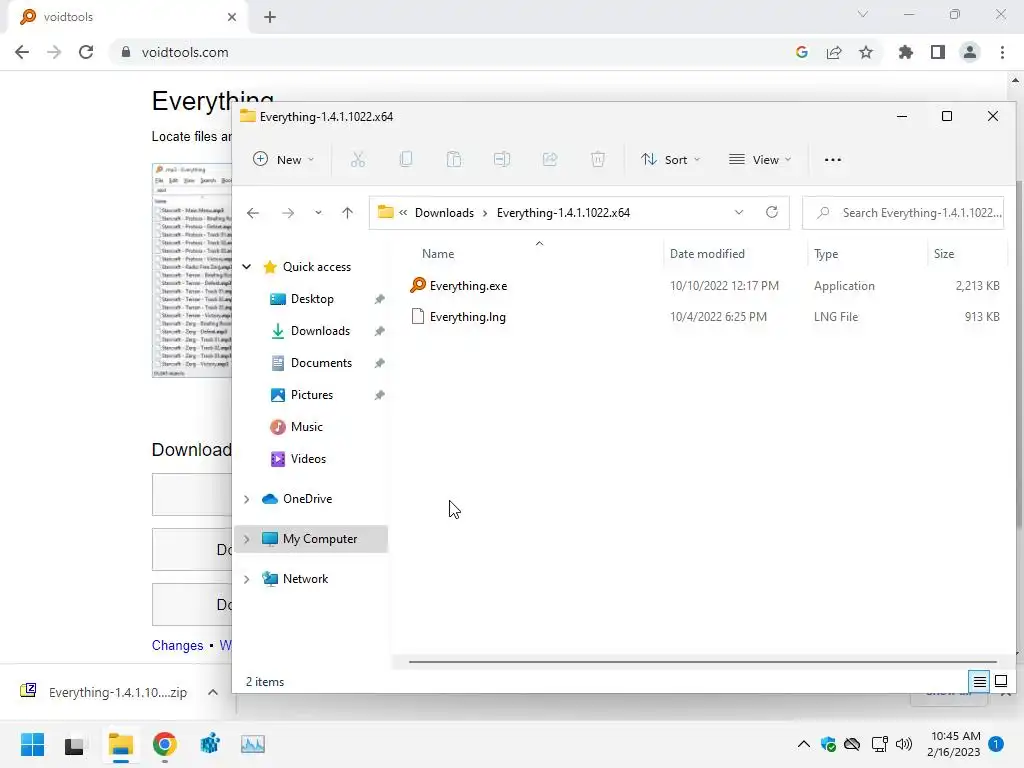Show hidden system tray icons
Image resolution: width=1024 pixels, height=768 pixels.
click(804, 744)
